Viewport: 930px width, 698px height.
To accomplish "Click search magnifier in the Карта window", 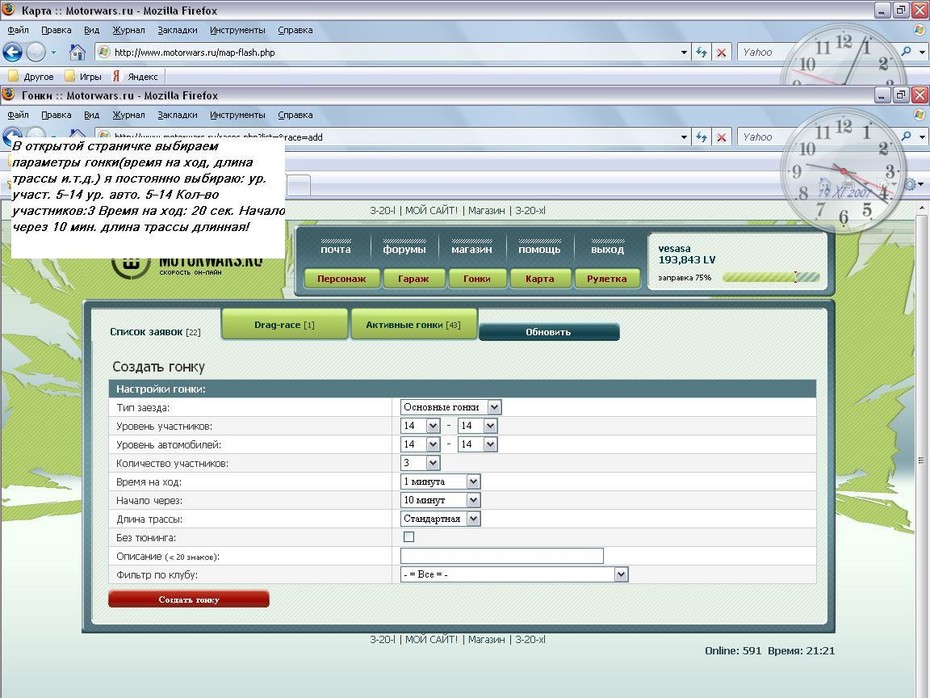I will 906,52.
